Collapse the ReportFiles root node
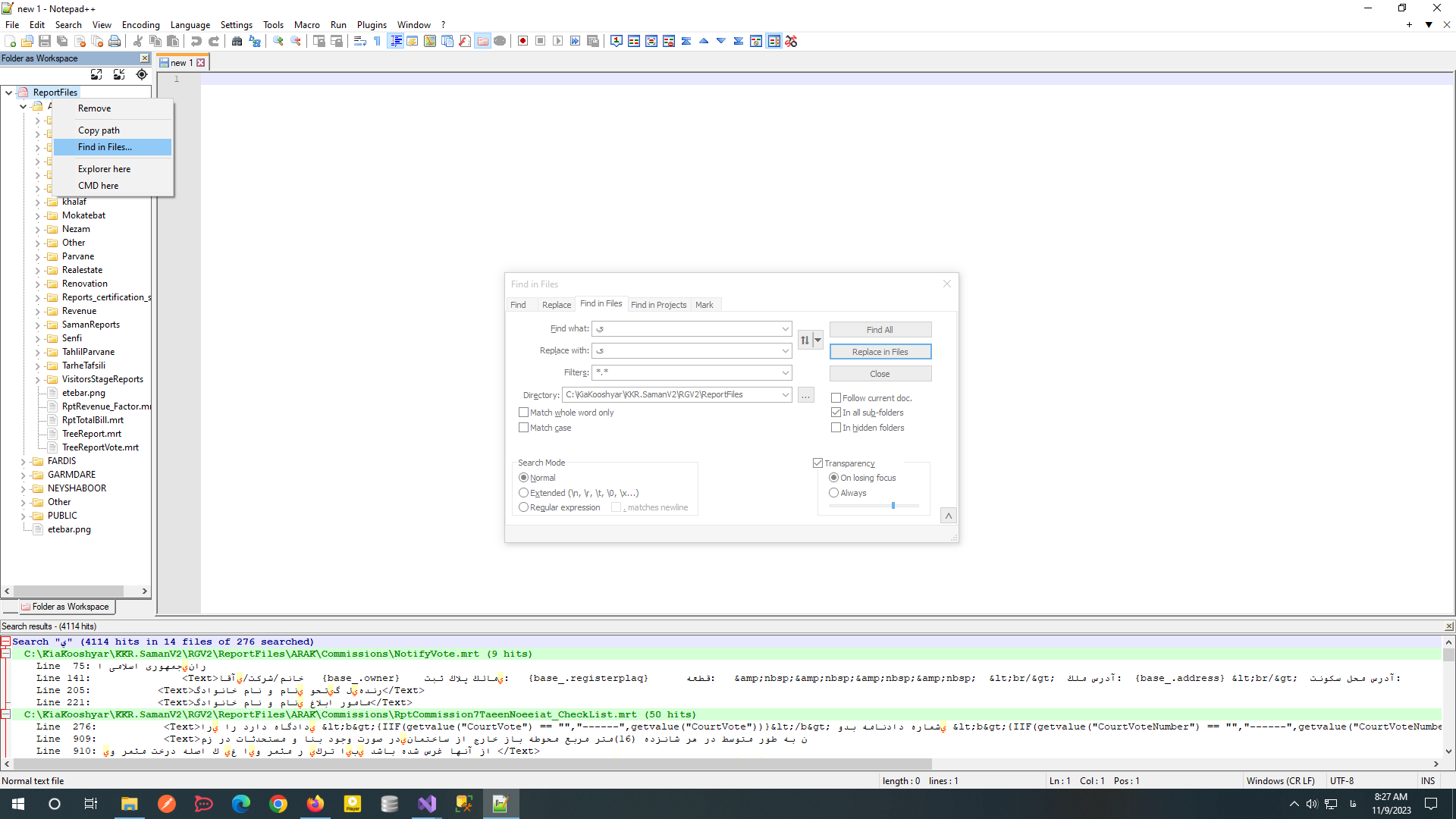Viewport: 1456px width, 819px height. coord(8,93)
